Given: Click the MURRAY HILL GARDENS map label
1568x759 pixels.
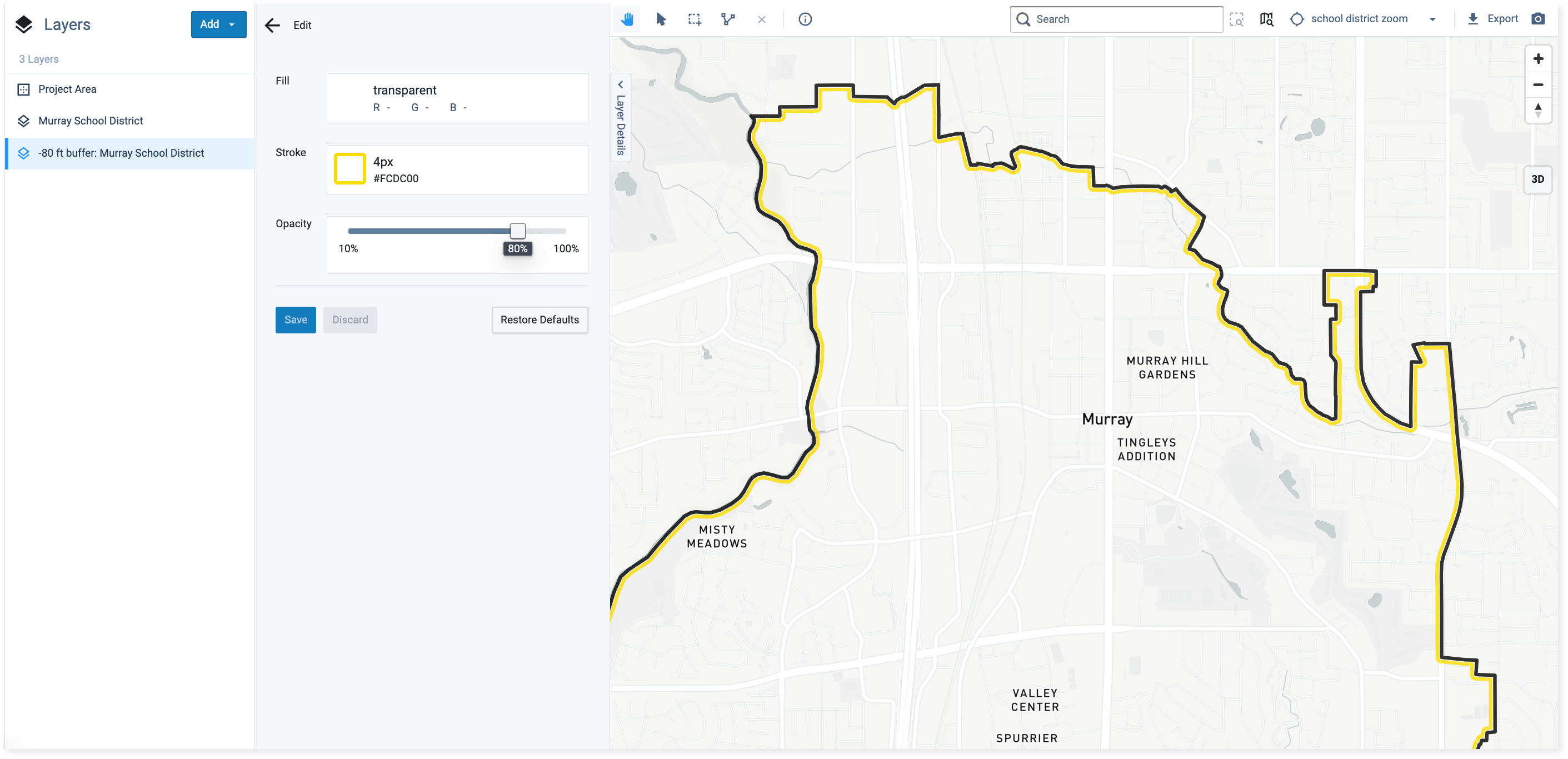Looking at the screenshot, I should (x=1167, y=368).
